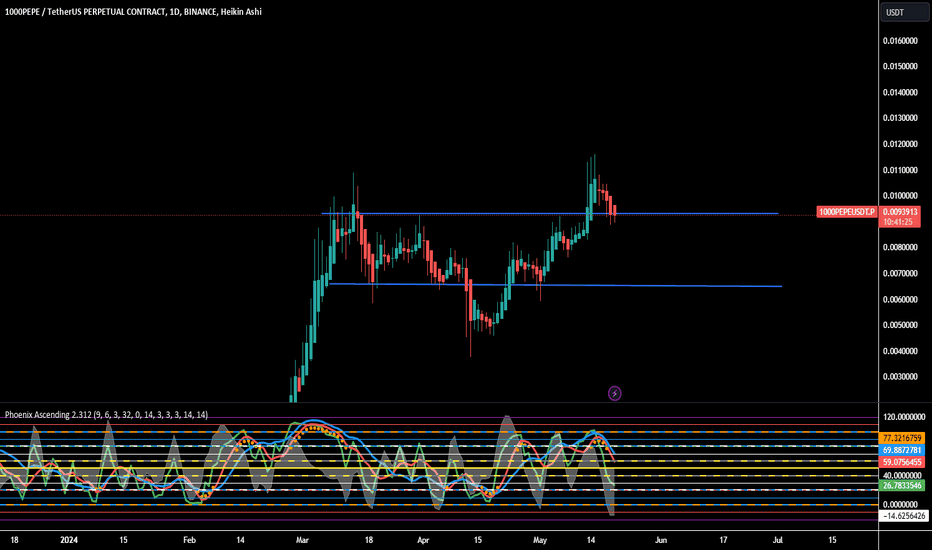This screenshot has width=932, height=550.
Task: Click the 0.0150000 price axis label
Action: [900, 66]
